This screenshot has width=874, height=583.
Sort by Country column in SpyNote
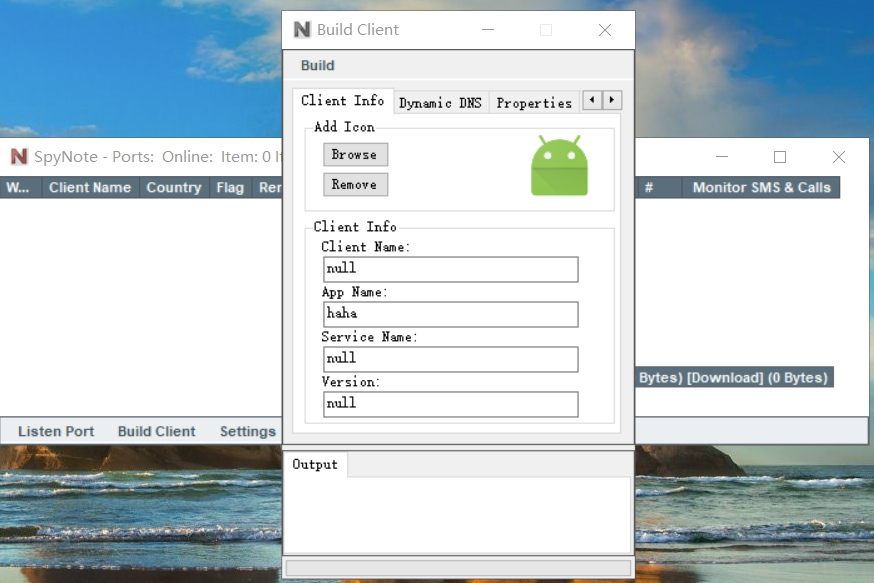tap(174, 187)
